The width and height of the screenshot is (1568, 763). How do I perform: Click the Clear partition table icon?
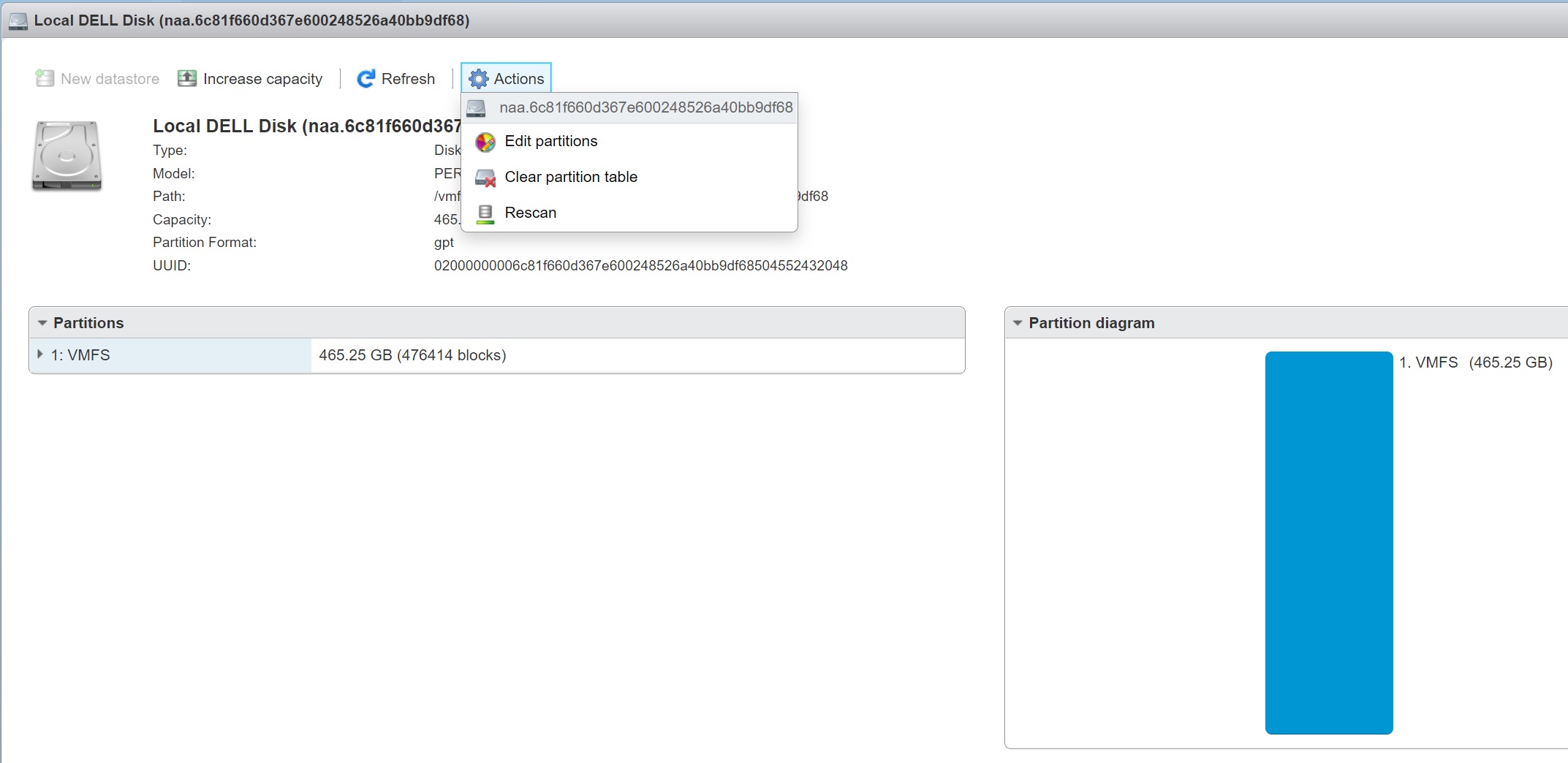coord(485,178)
